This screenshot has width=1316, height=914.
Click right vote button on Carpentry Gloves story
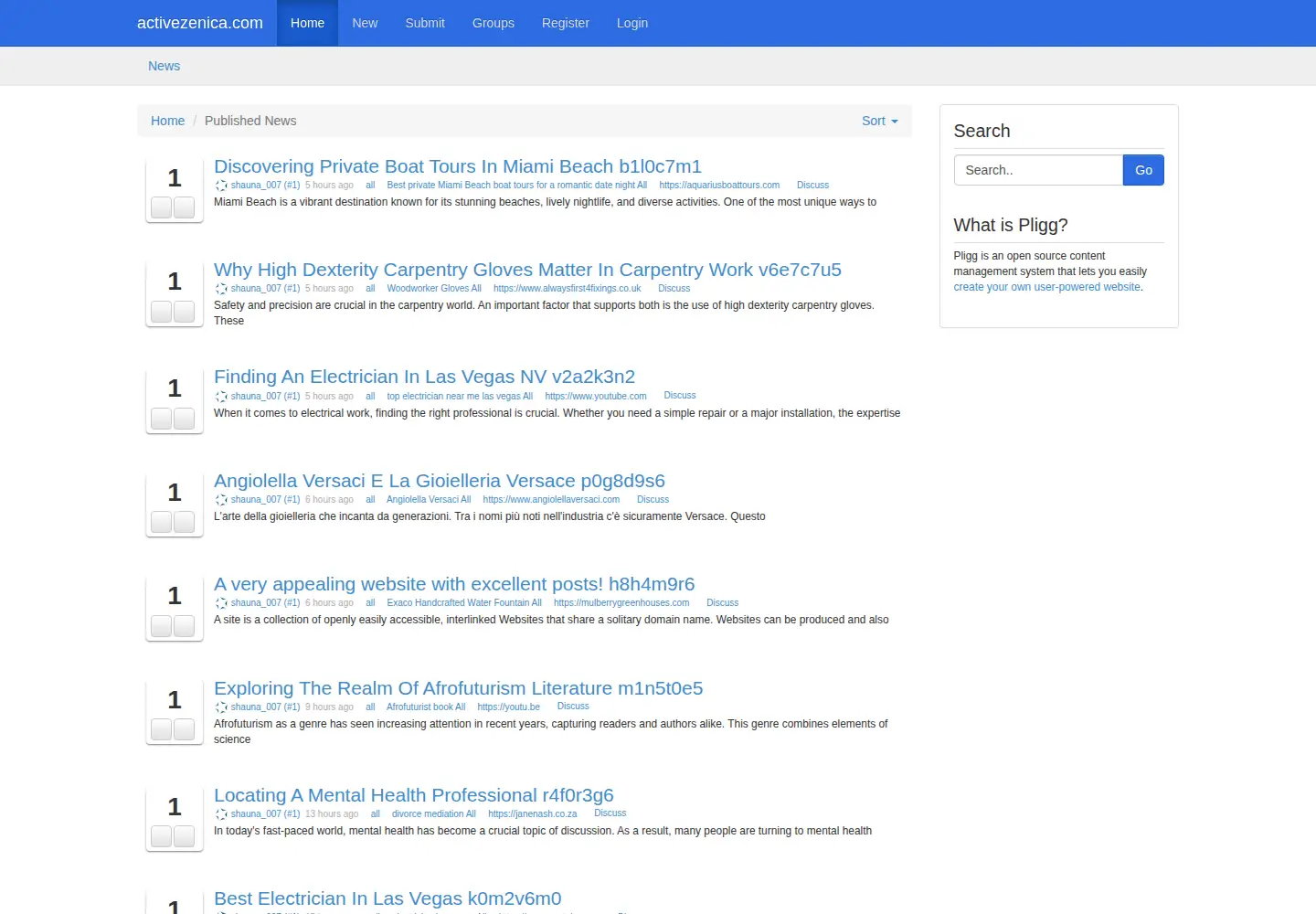[x=184, y=312]
